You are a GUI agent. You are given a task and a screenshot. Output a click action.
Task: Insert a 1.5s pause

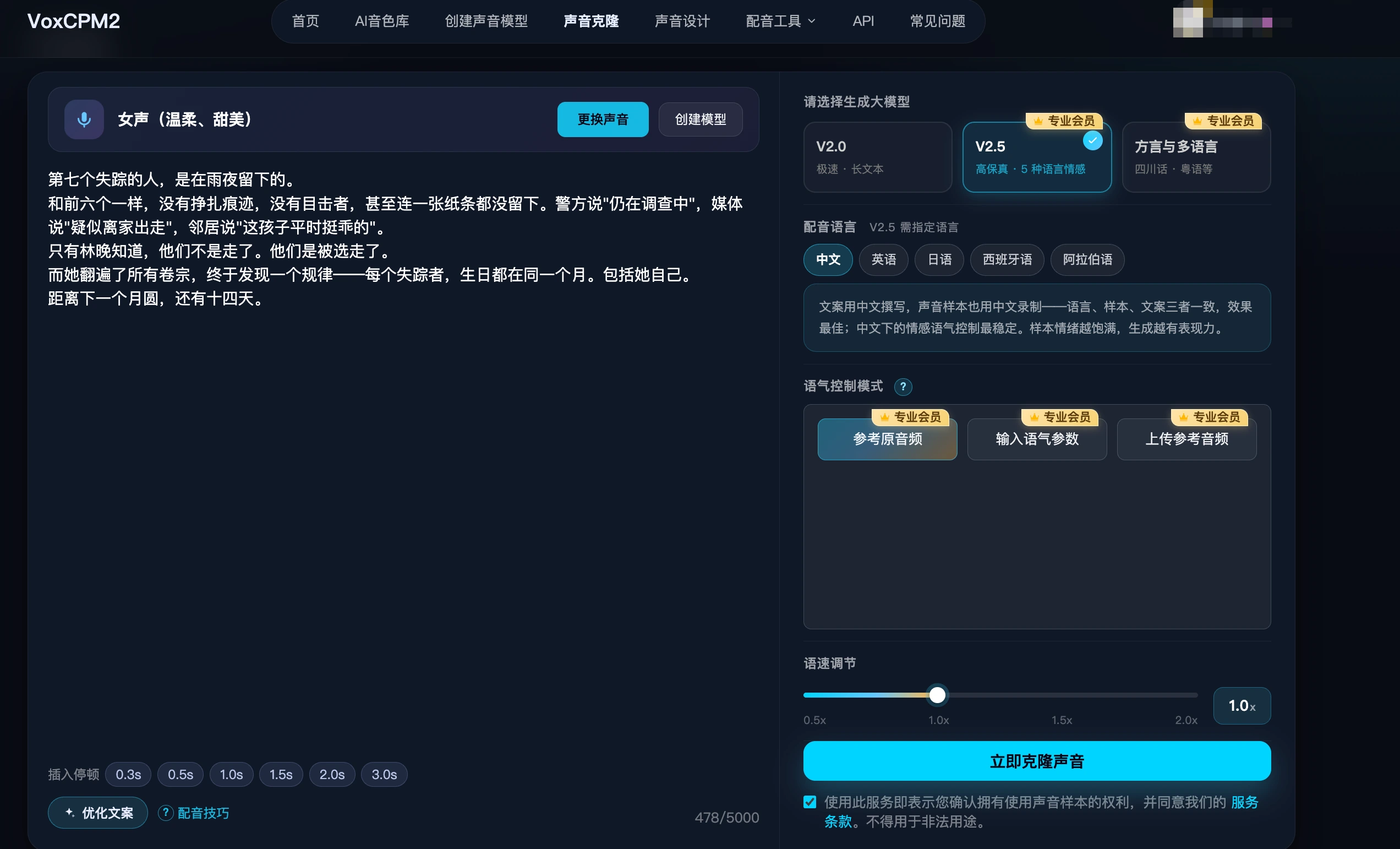(x=281, y=774)
